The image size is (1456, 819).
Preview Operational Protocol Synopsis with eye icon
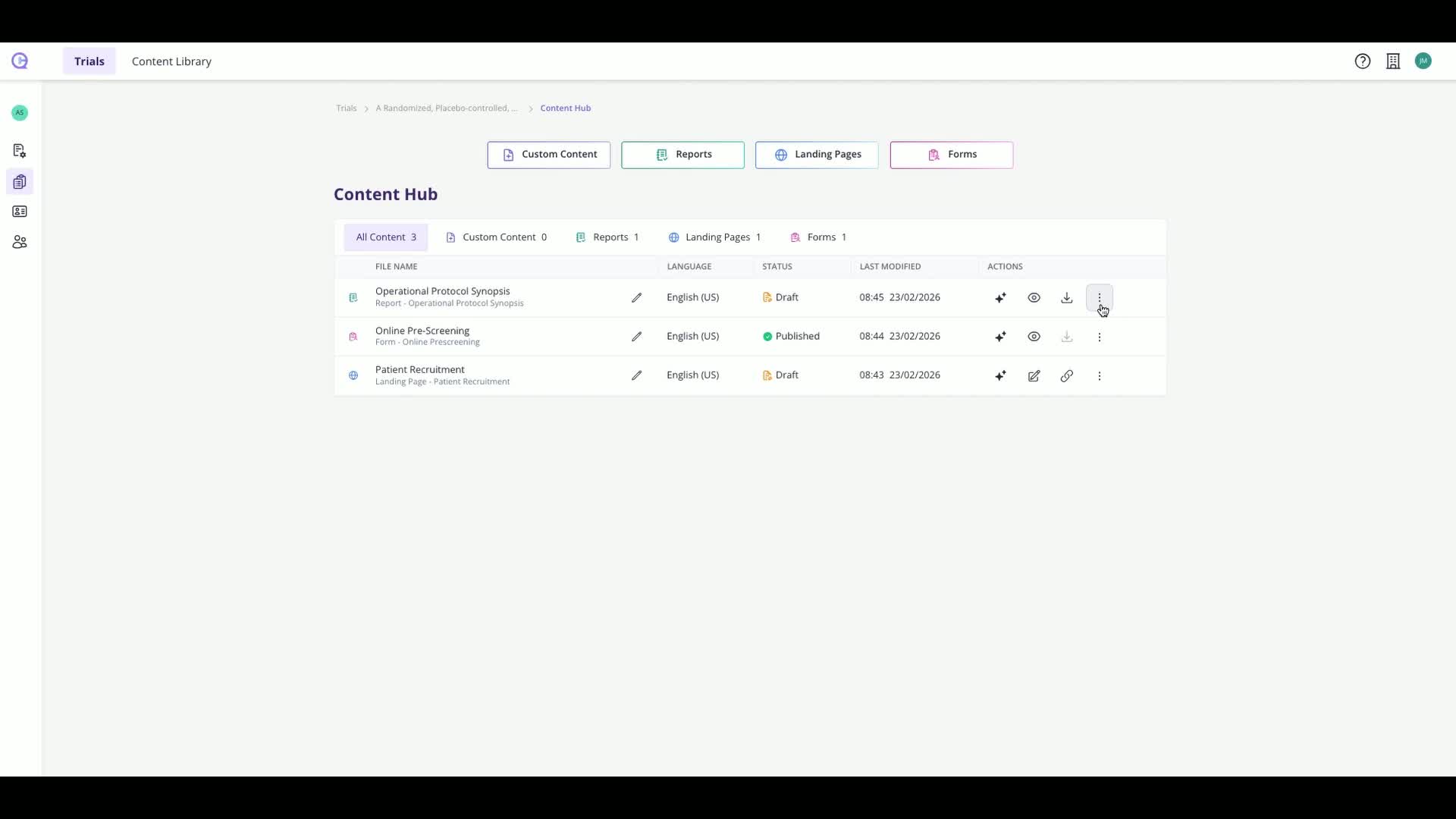click(1034, 298)
